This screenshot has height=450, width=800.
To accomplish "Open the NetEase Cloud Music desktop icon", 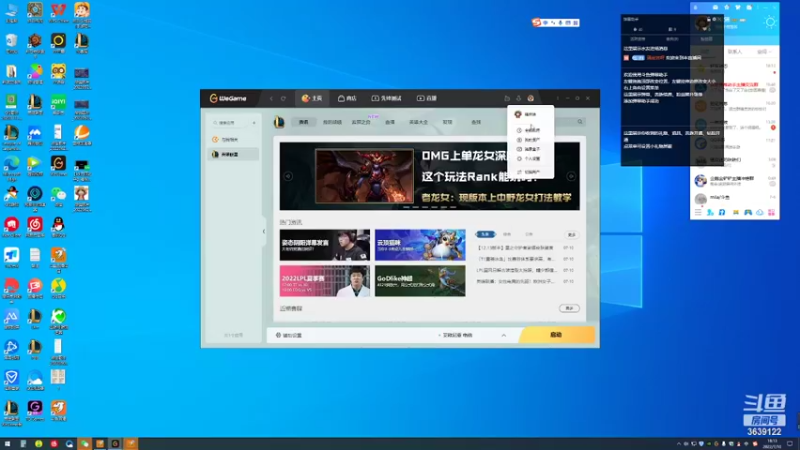I will pos(35,227).
